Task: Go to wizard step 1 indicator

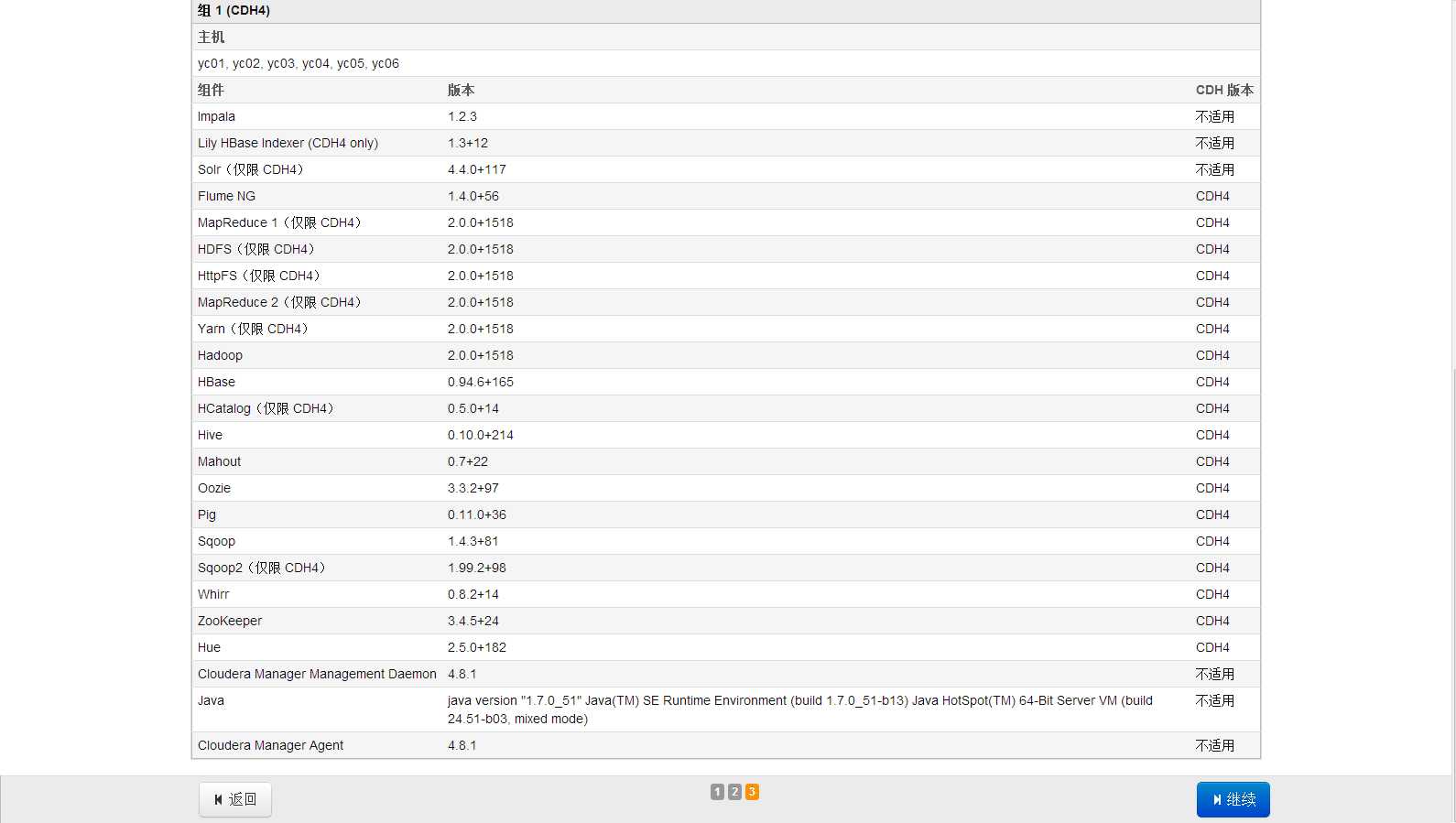Action: [717, 792]
